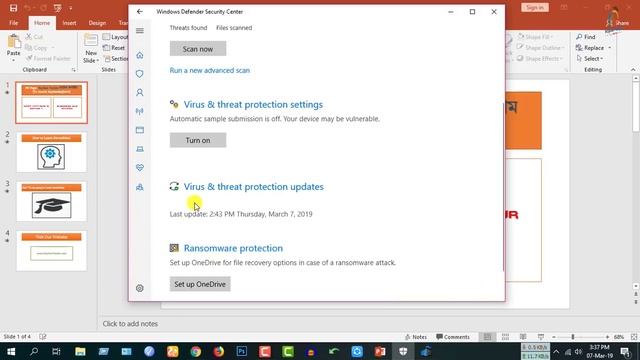The image size is (640, 360).
Task: Click Run a new advanced scan link
Action: 209,70
